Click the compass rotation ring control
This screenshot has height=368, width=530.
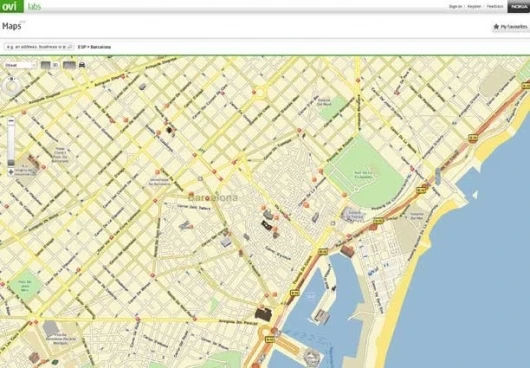(x=11, y=86)
